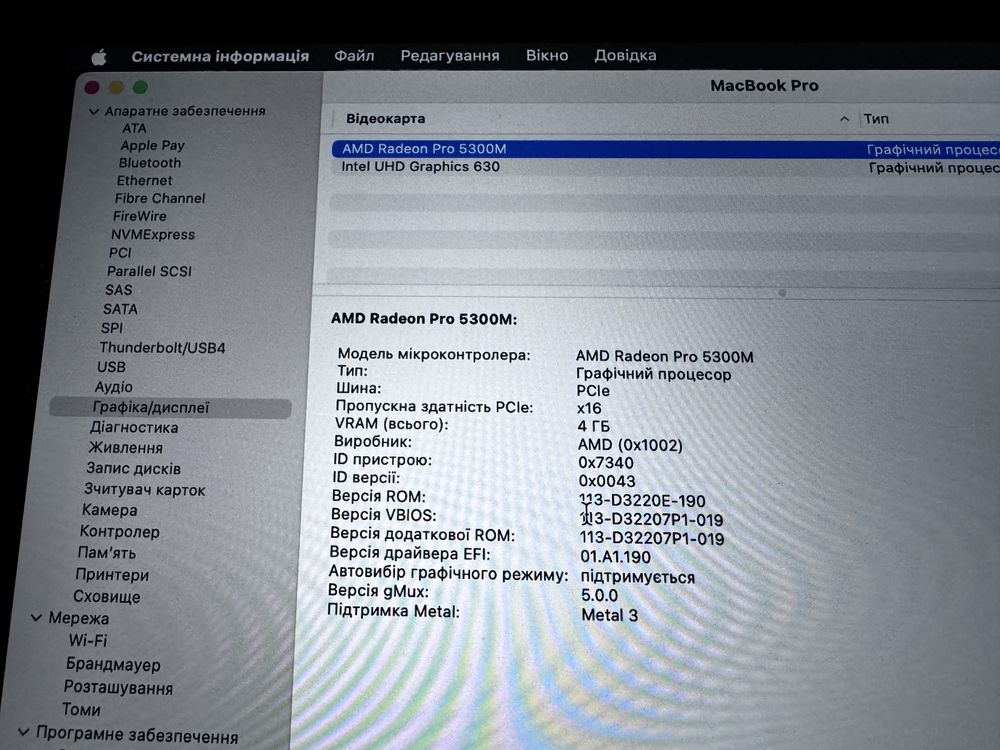Sort by the Відеокарта column arrow
The width and height of the screenshot is (1000, 750).
point(844,119)
